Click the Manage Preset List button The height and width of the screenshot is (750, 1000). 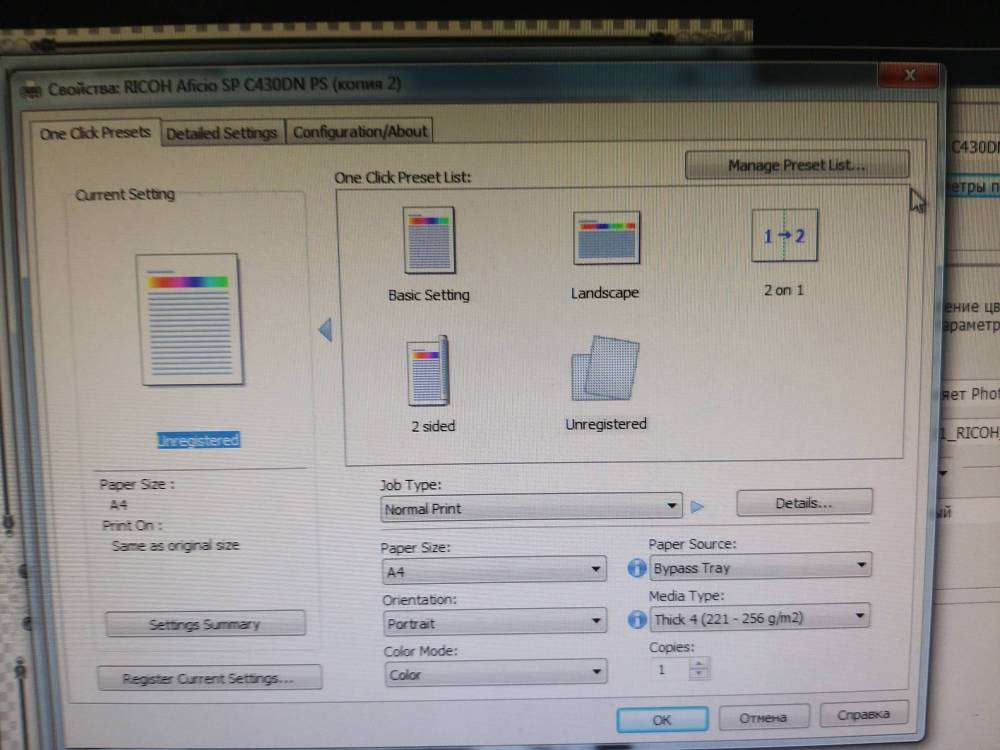point(796,165)
